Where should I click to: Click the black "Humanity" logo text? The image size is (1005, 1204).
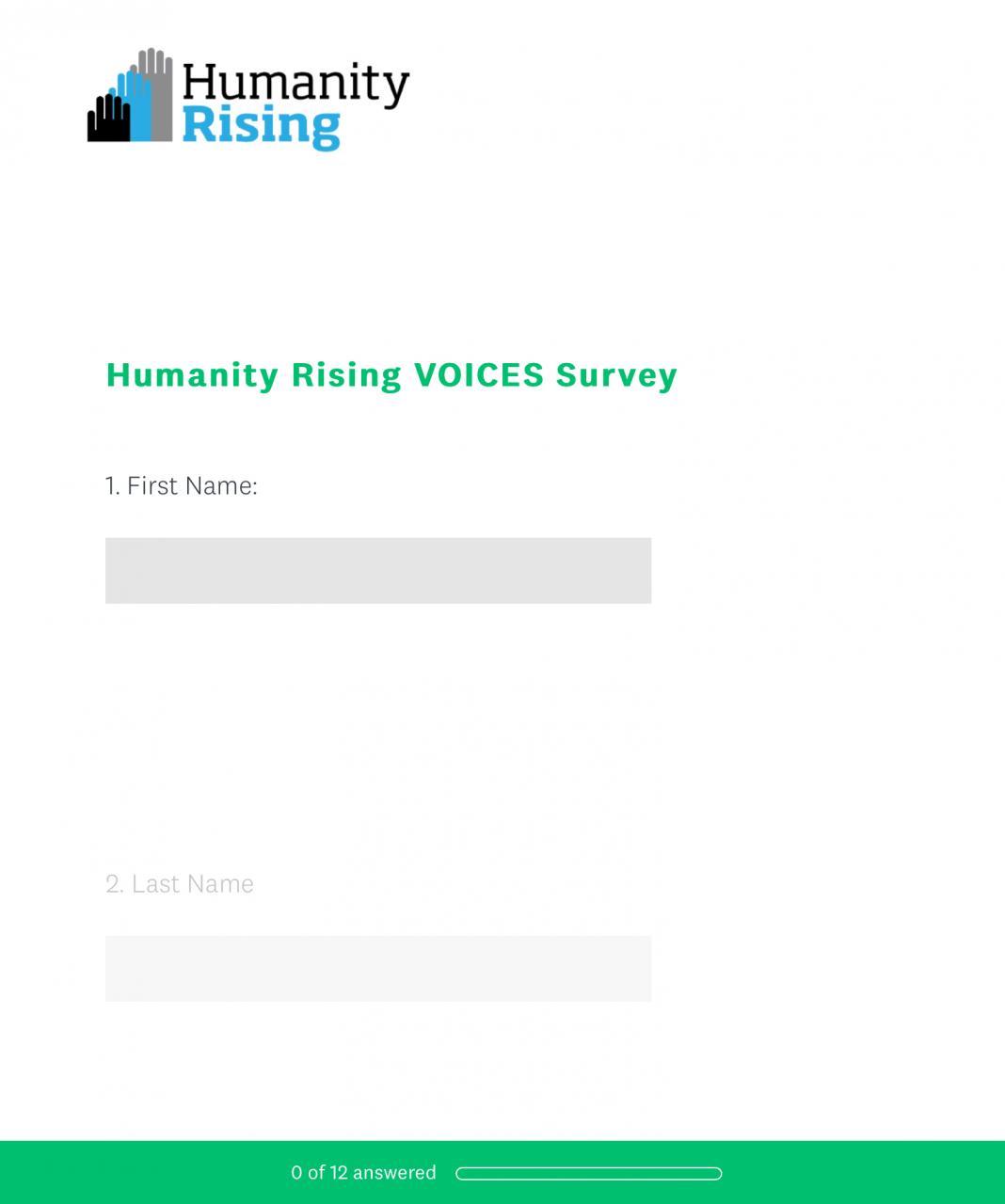[295, 85]
